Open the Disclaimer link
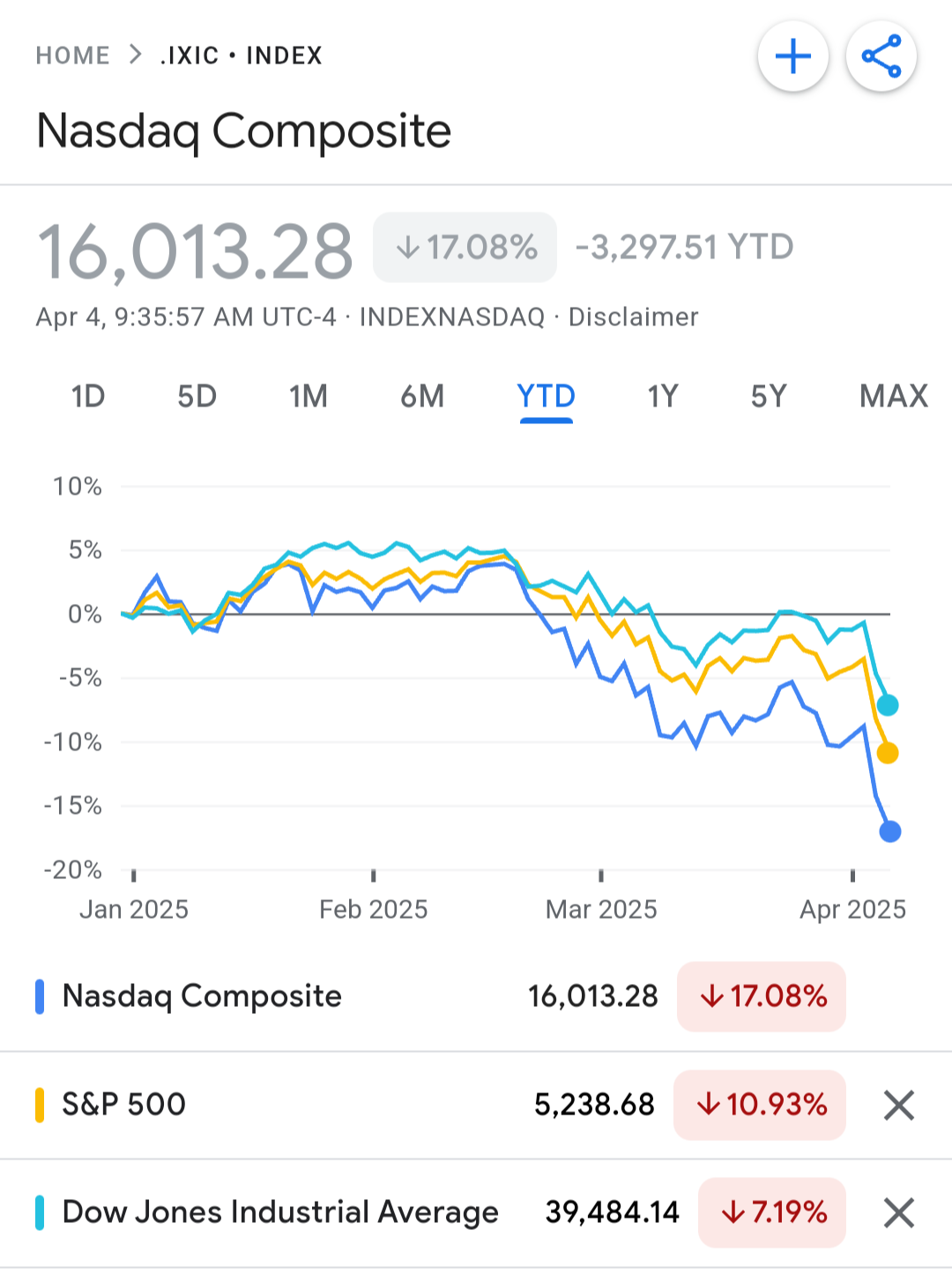The height and width of the screenshot is (1282, 952). (633, 317)
